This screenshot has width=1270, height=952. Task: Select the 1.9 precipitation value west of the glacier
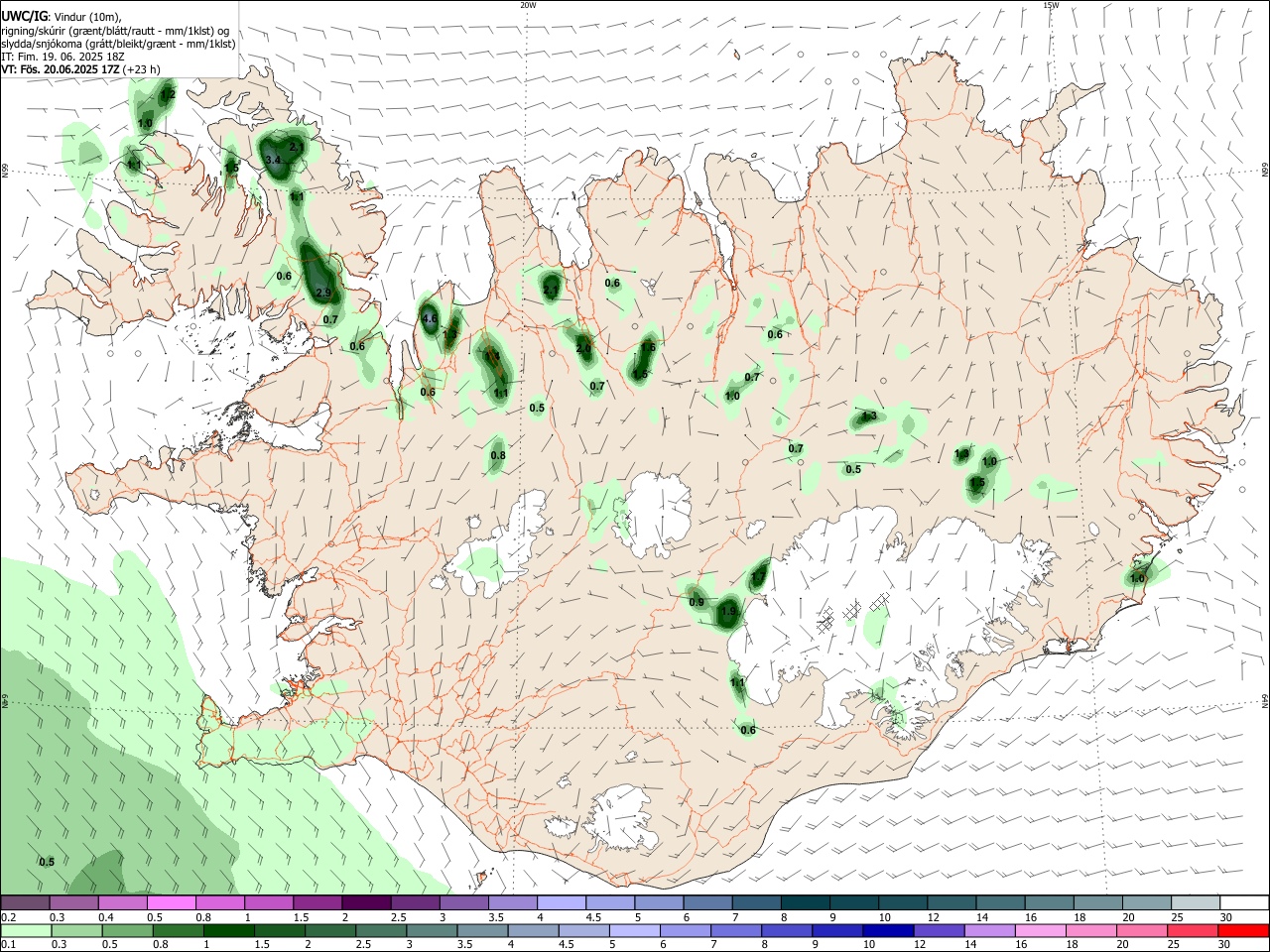729,612
